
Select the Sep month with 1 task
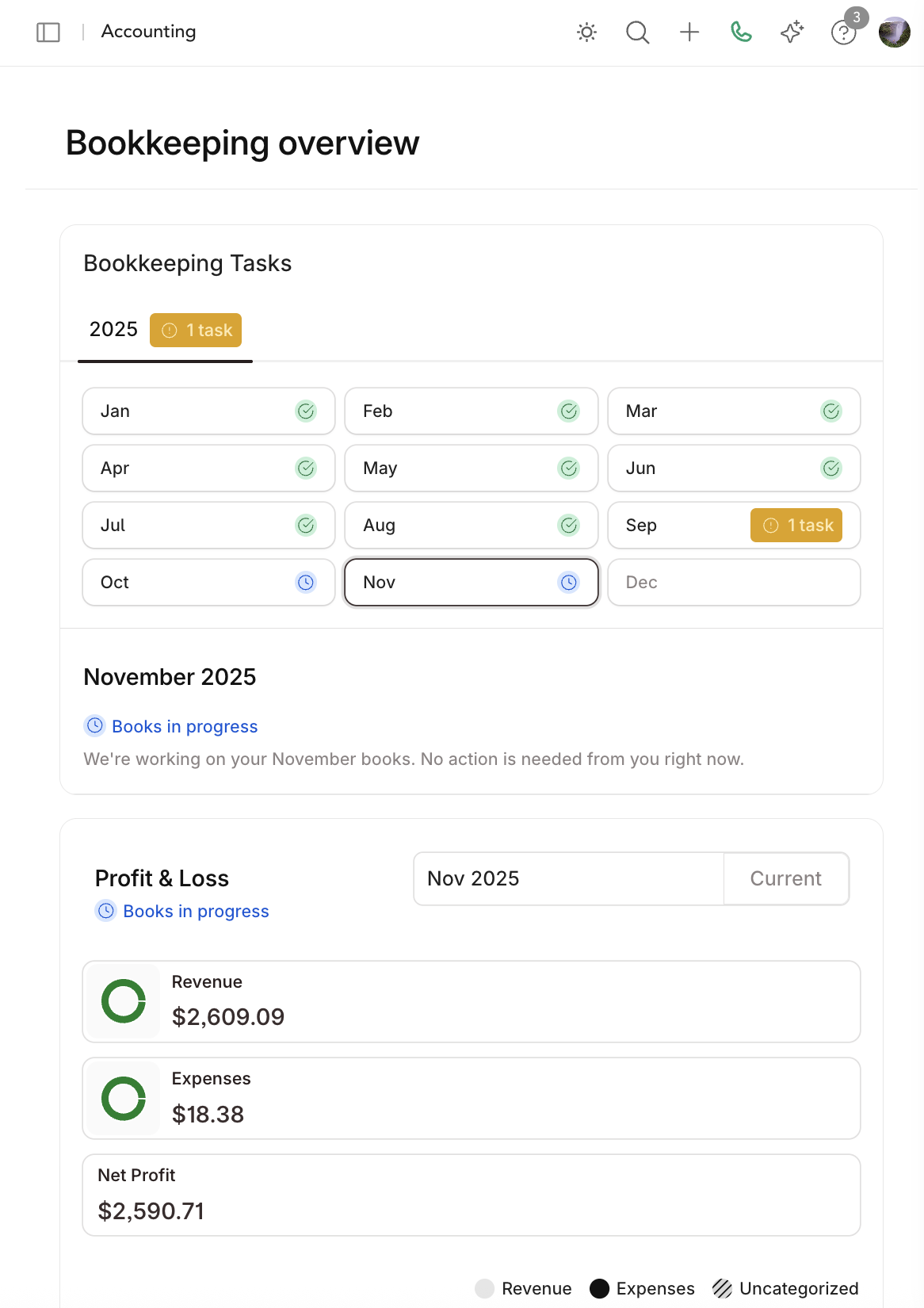(x=734, y=525)
